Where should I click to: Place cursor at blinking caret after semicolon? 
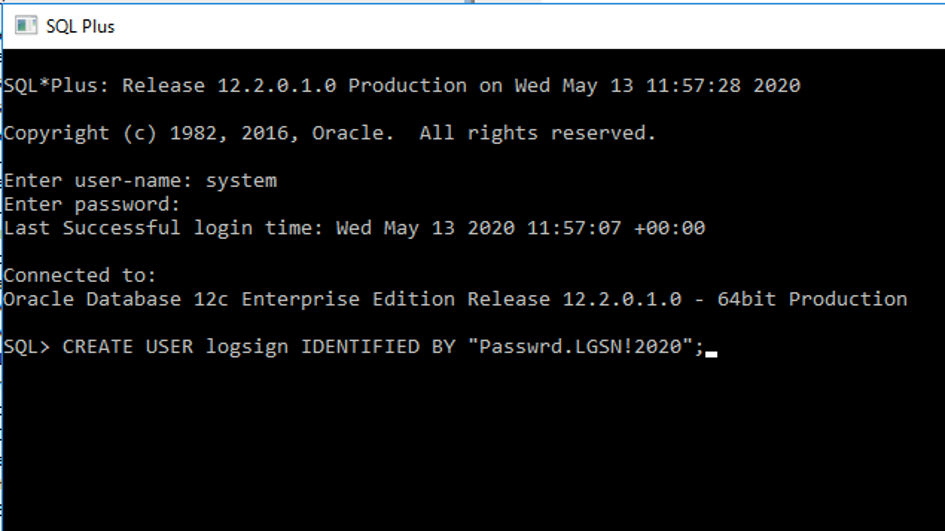[x=711, y=354]
